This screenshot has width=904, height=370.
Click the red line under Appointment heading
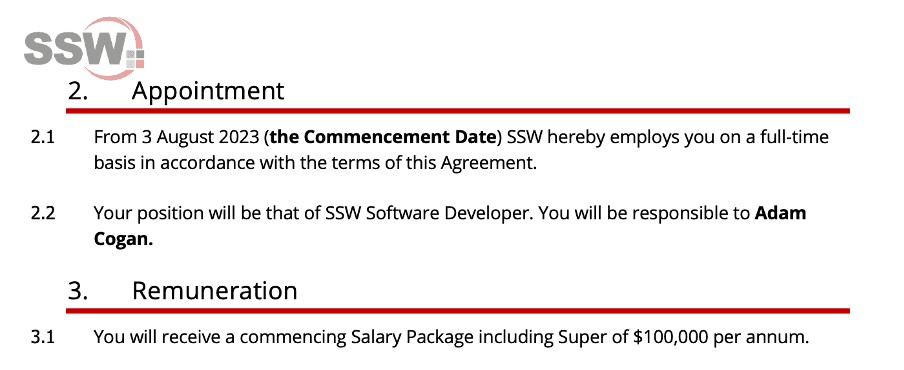click(458, 111)
